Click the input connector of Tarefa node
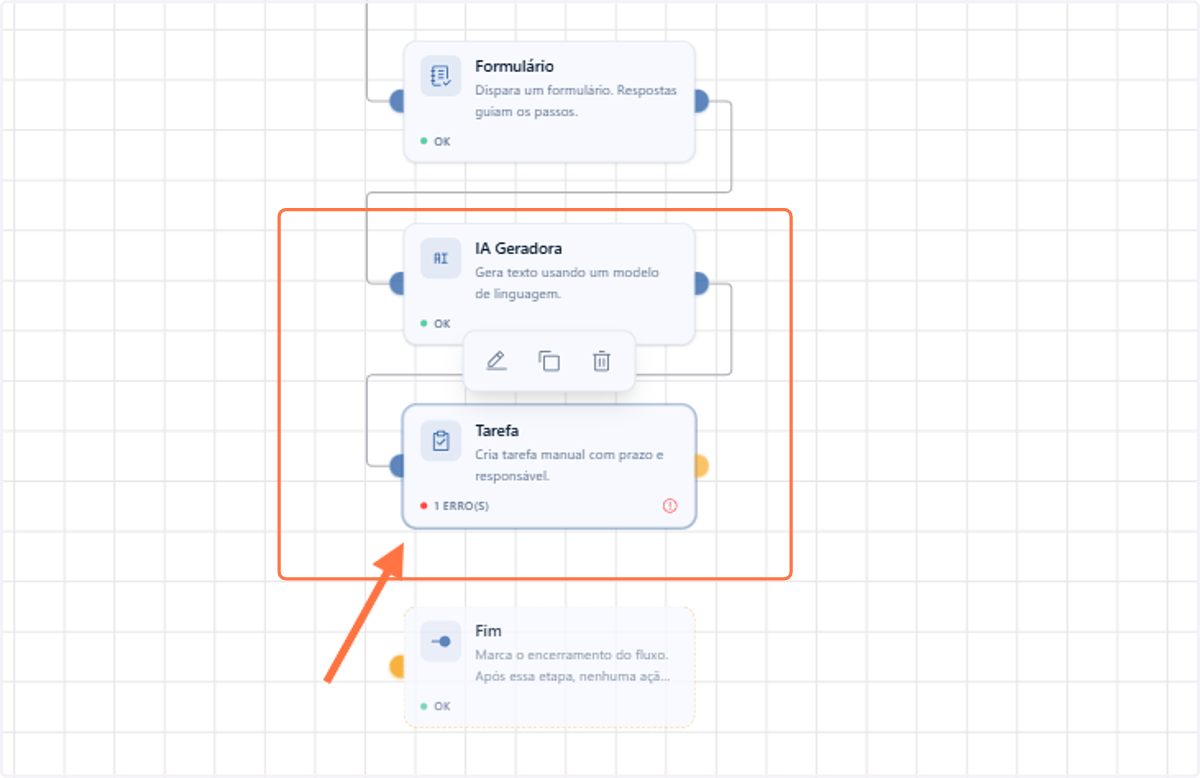1200x778 pixels. pos(398,466)
